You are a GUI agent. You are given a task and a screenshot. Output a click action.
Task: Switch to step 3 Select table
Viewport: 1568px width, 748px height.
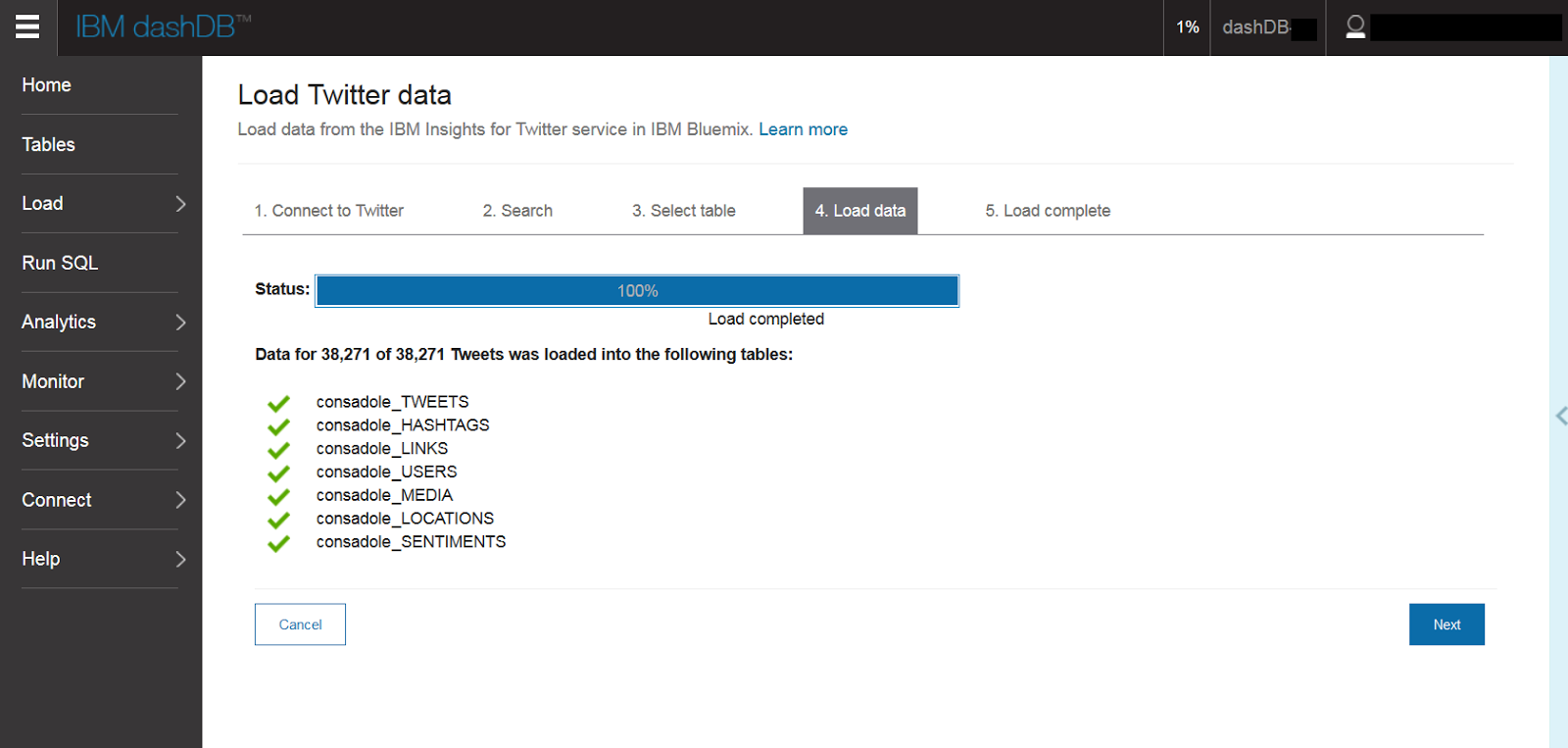coord(684,211)
